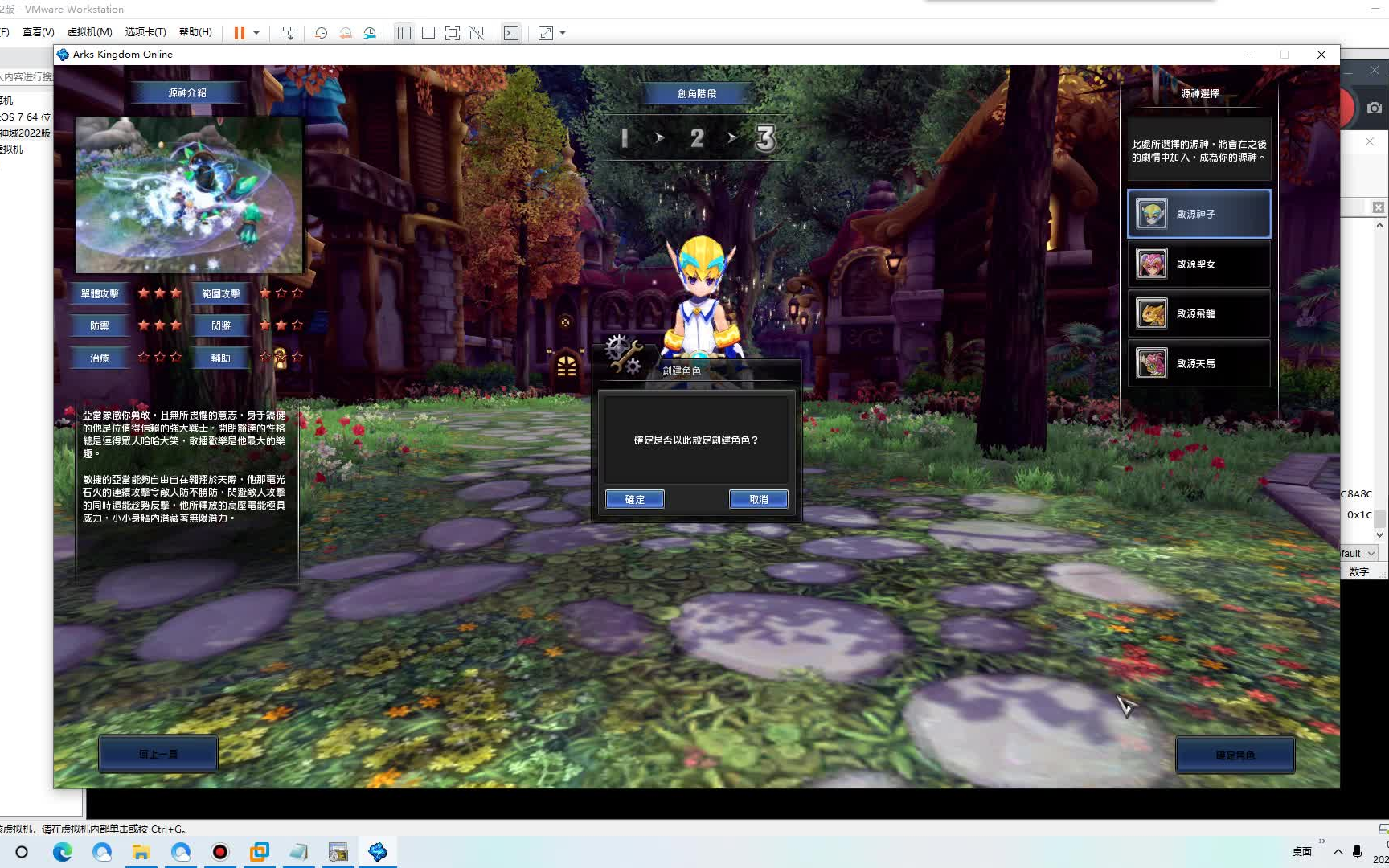The width and height of the screenshot is (1389, 868).
Task: Open the 选项卡(T) menu in VMware
Action: pyautogui.click(x=145, y=32)
